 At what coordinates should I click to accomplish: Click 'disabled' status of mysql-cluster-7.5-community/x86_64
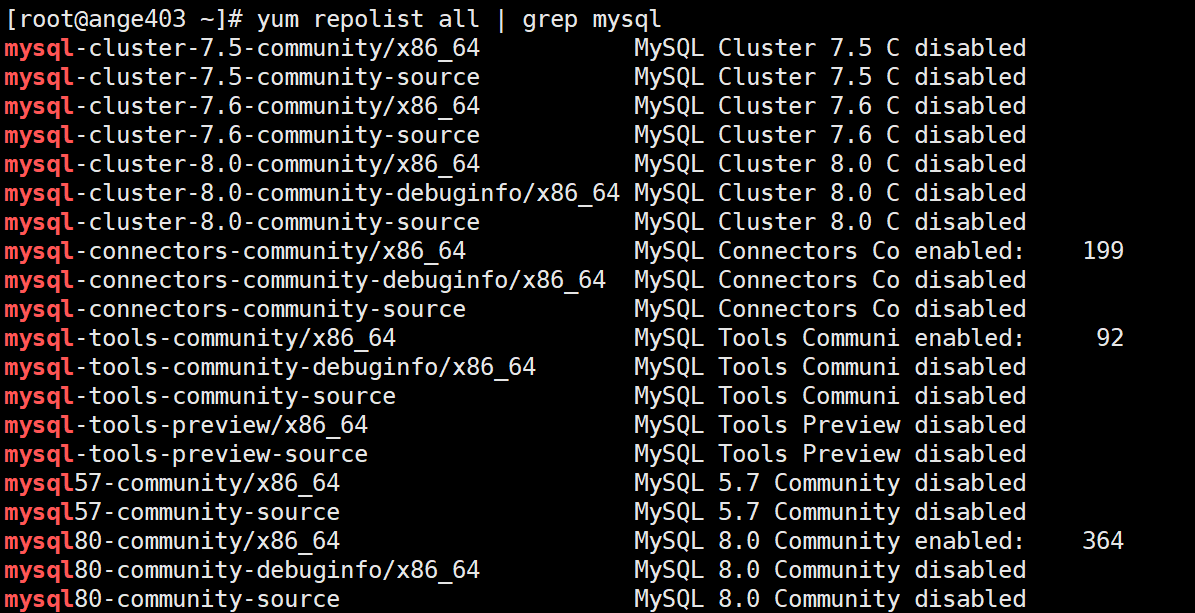[970, 48]
